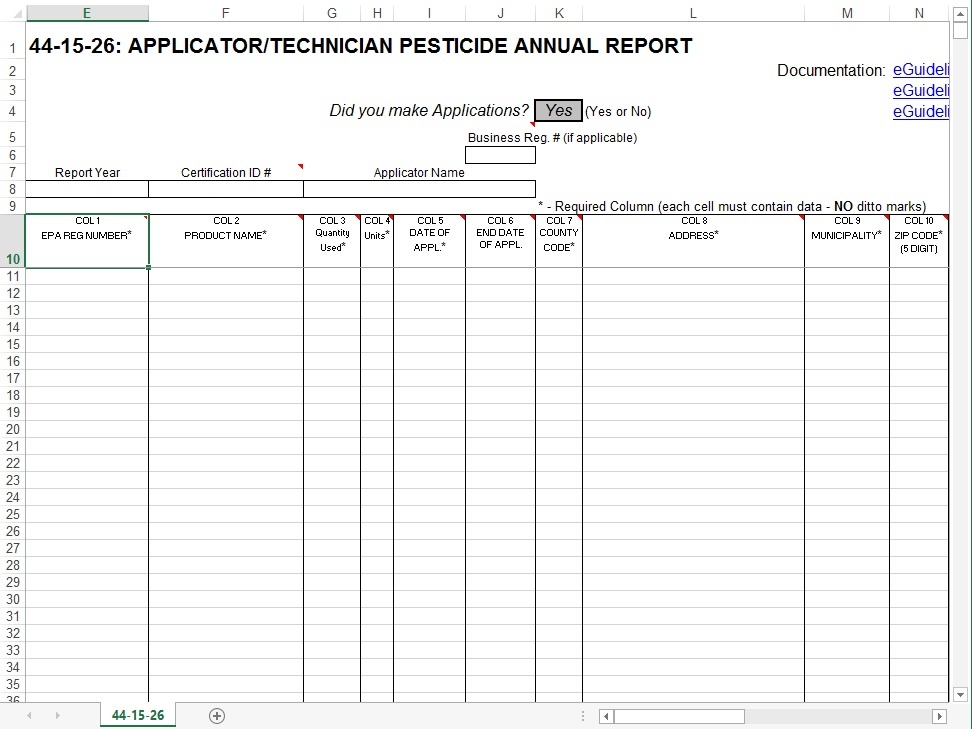Open the 44-15-26 sheet tab
This screenshot has width=972, height=729.
138,715
